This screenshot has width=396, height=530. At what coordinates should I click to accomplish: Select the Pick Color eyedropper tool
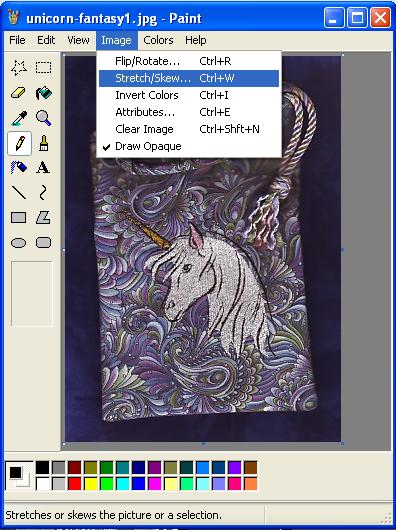19,118
